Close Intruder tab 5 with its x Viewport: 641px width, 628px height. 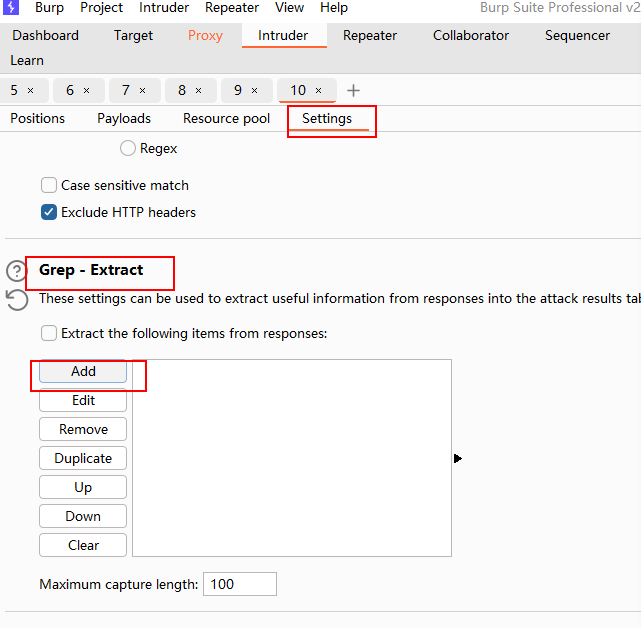pos(30,91)
